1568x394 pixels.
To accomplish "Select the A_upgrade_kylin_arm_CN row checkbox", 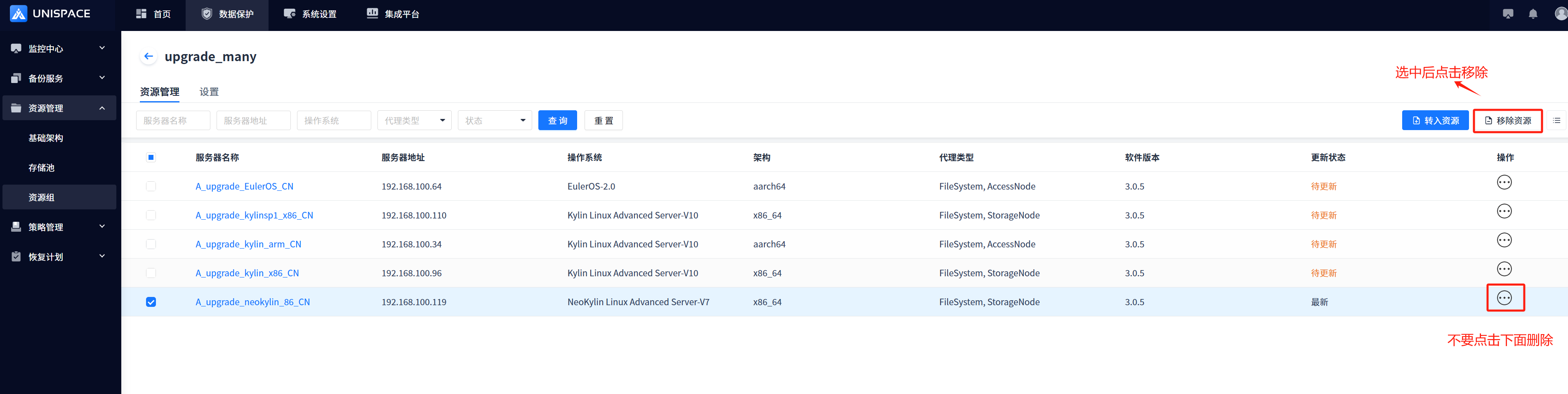I will pyautogui.click(x=151, y=244).
